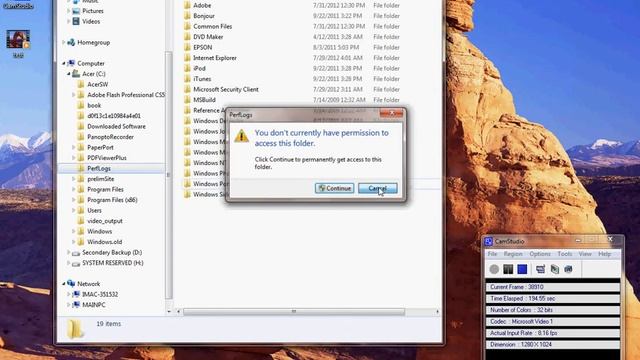
Task: Expand the Homegroup node
Action: (64, 42)
